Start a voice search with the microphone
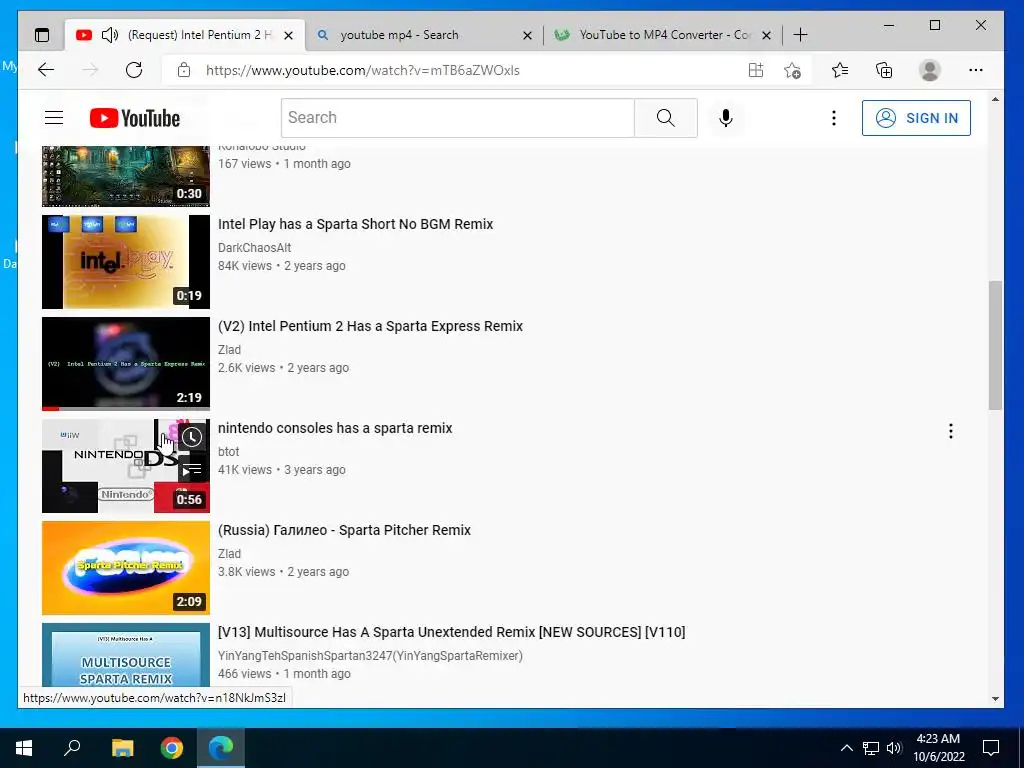 pyautogui.click(x=726, y=118)
